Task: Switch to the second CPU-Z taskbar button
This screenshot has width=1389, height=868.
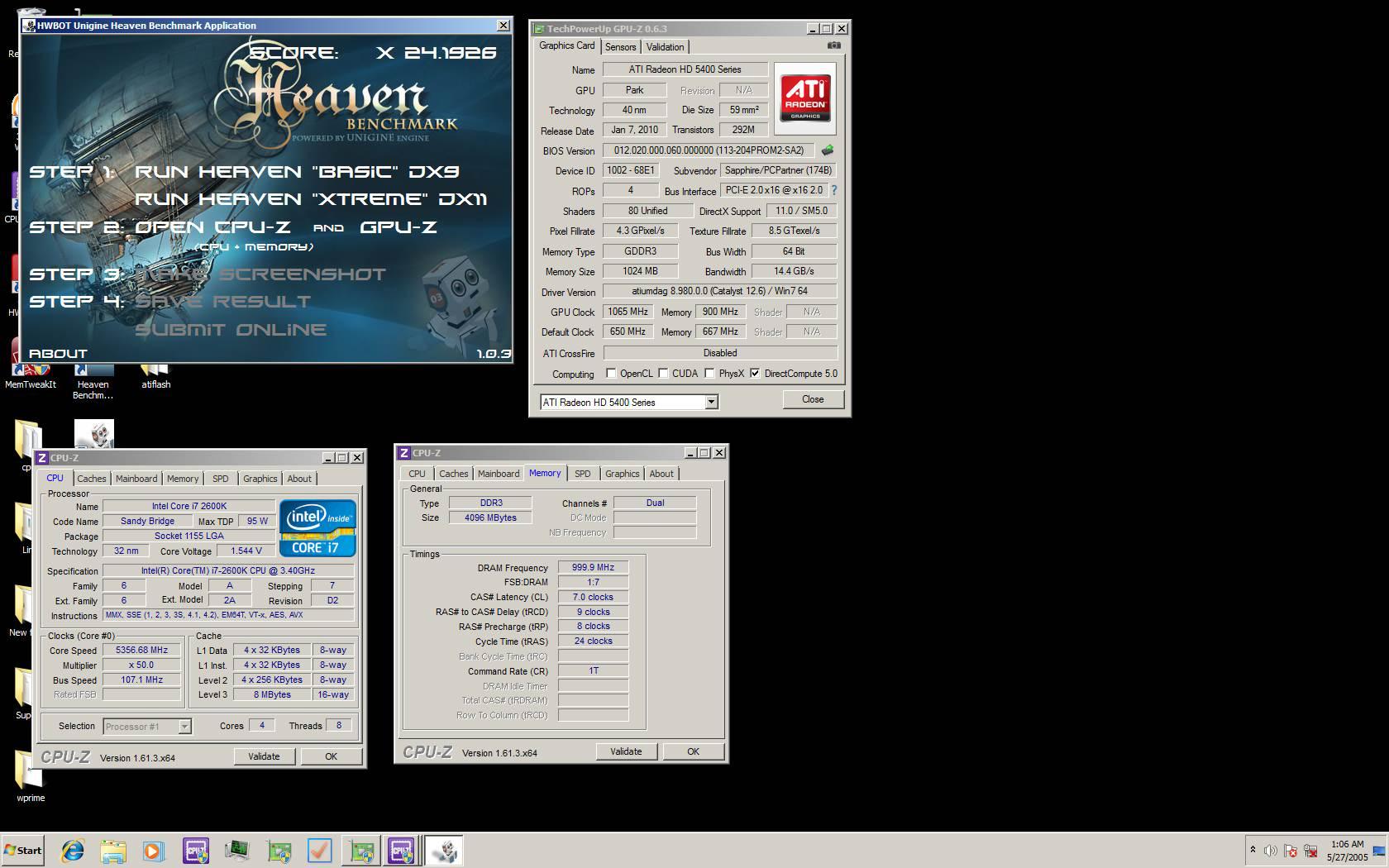Action: 401,850
